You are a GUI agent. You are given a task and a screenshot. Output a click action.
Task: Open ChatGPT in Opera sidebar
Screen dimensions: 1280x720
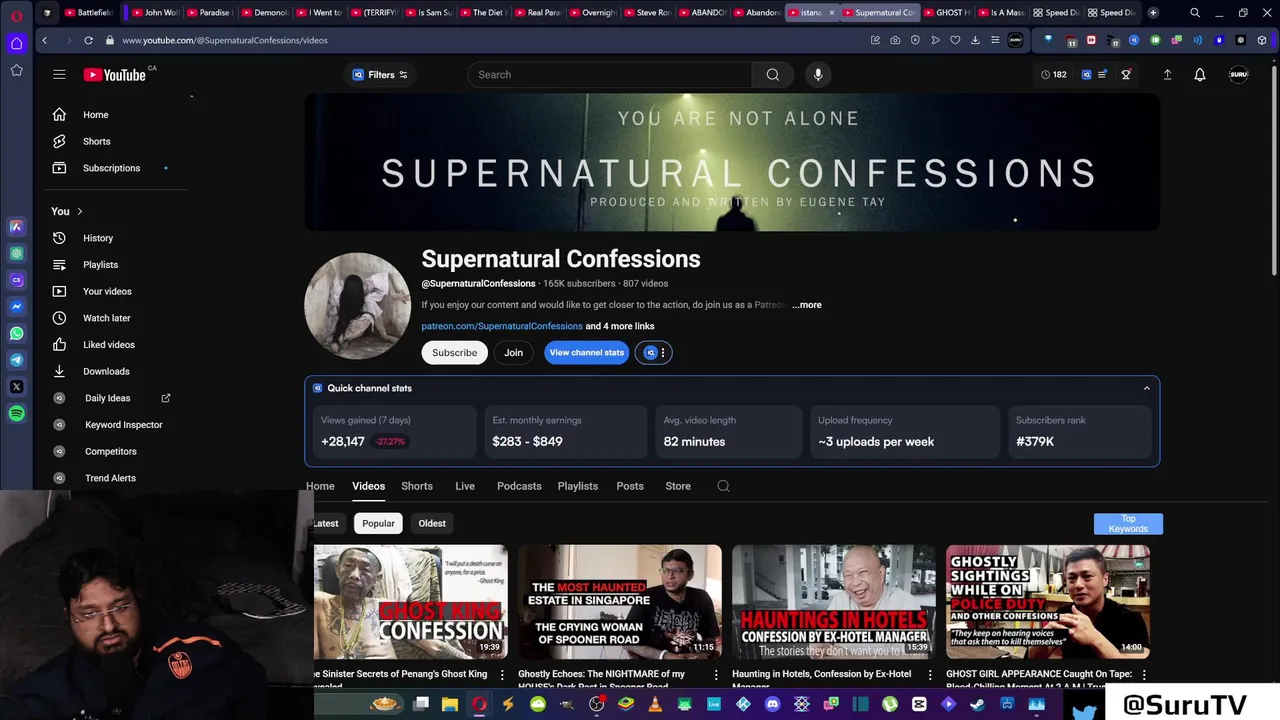tap(17, 253)
